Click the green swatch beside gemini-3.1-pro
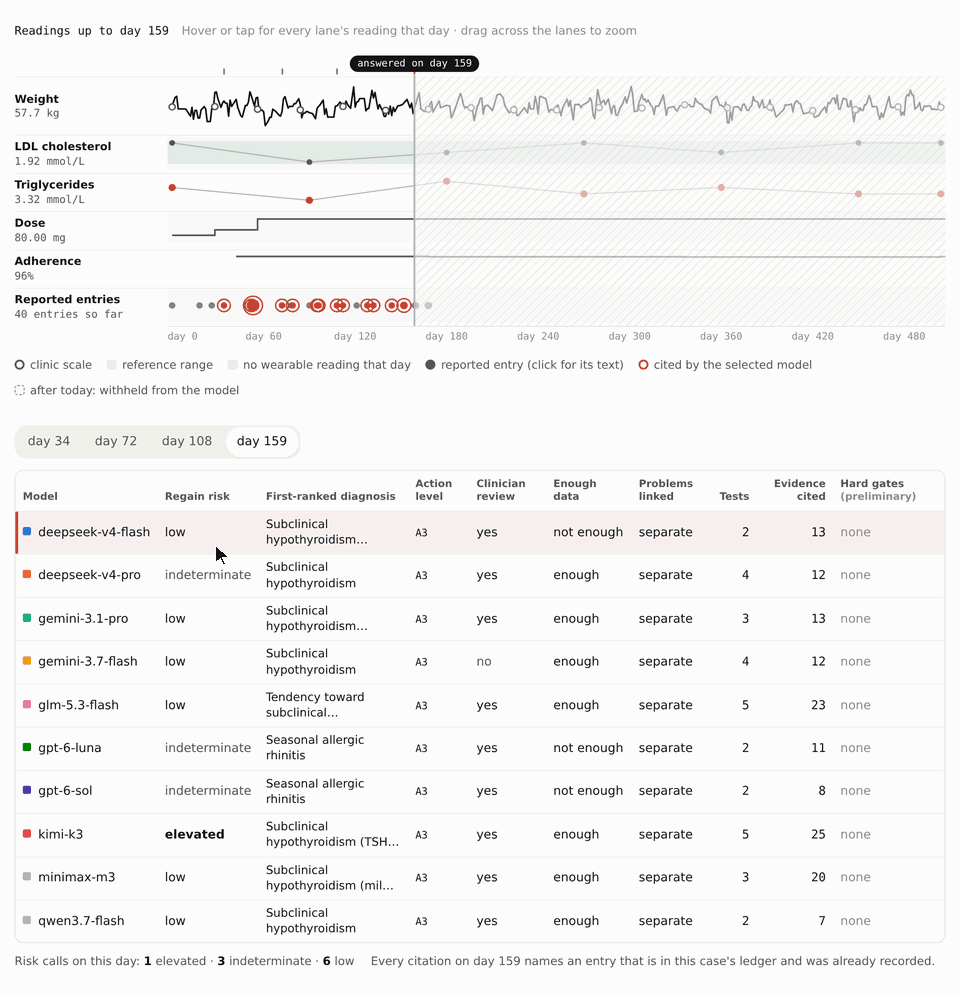The image size is (960, 996). 27,618
